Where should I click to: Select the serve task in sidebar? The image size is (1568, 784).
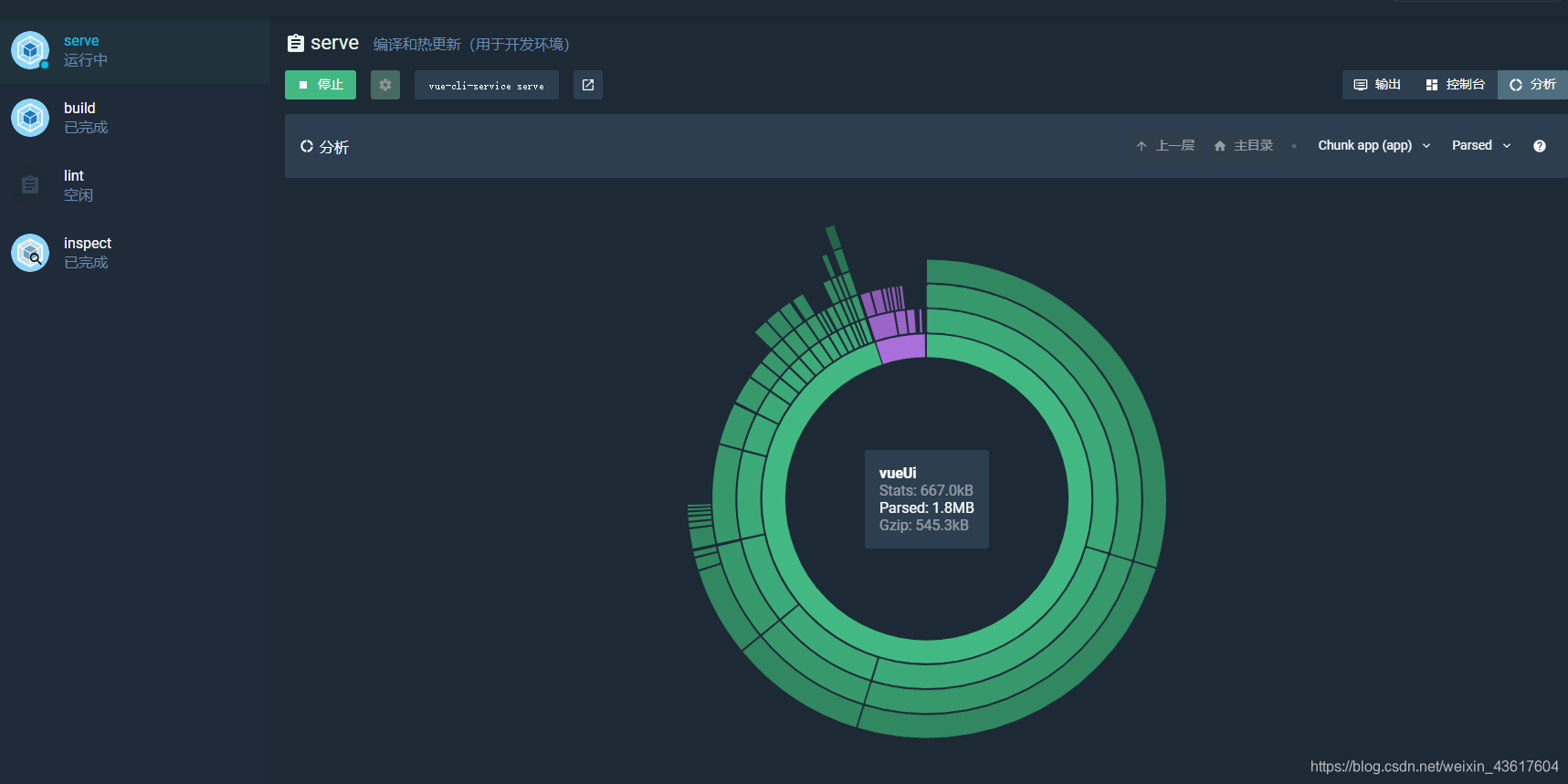coord(135,50)
